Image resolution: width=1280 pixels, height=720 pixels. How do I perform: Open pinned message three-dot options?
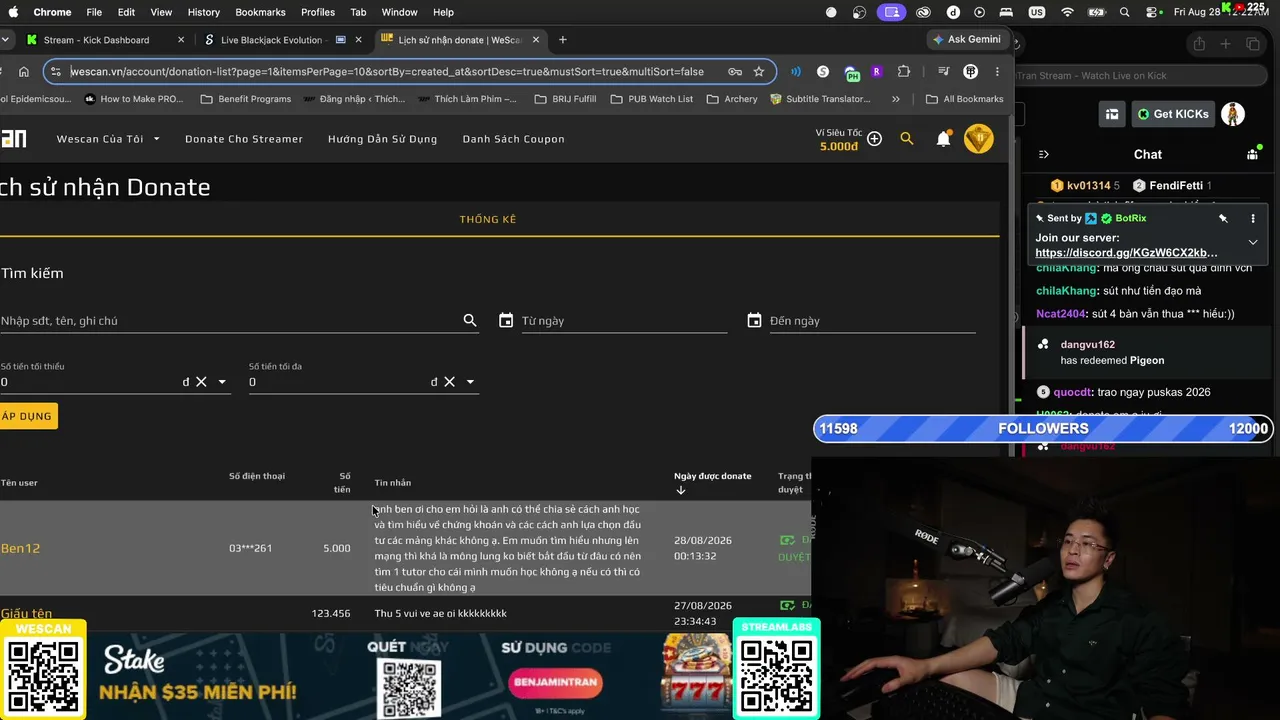coord(1253,218)
